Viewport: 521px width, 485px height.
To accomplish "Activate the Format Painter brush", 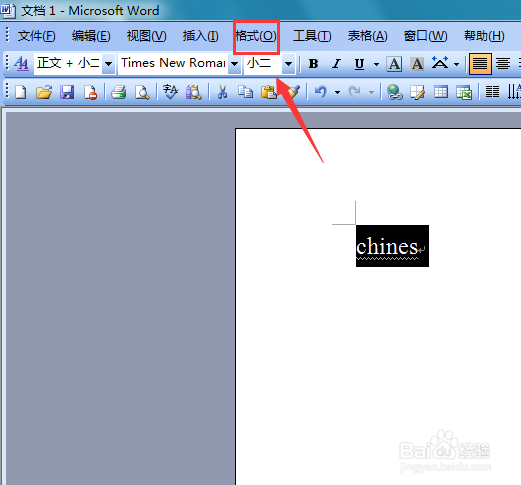I will [x=294, y=92].
